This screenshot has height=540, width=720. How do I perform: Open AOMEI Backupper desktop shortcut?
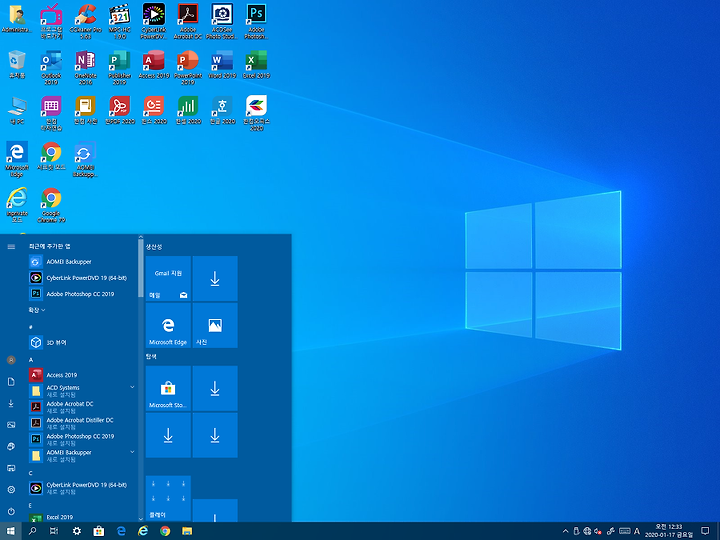coord(85,159)
